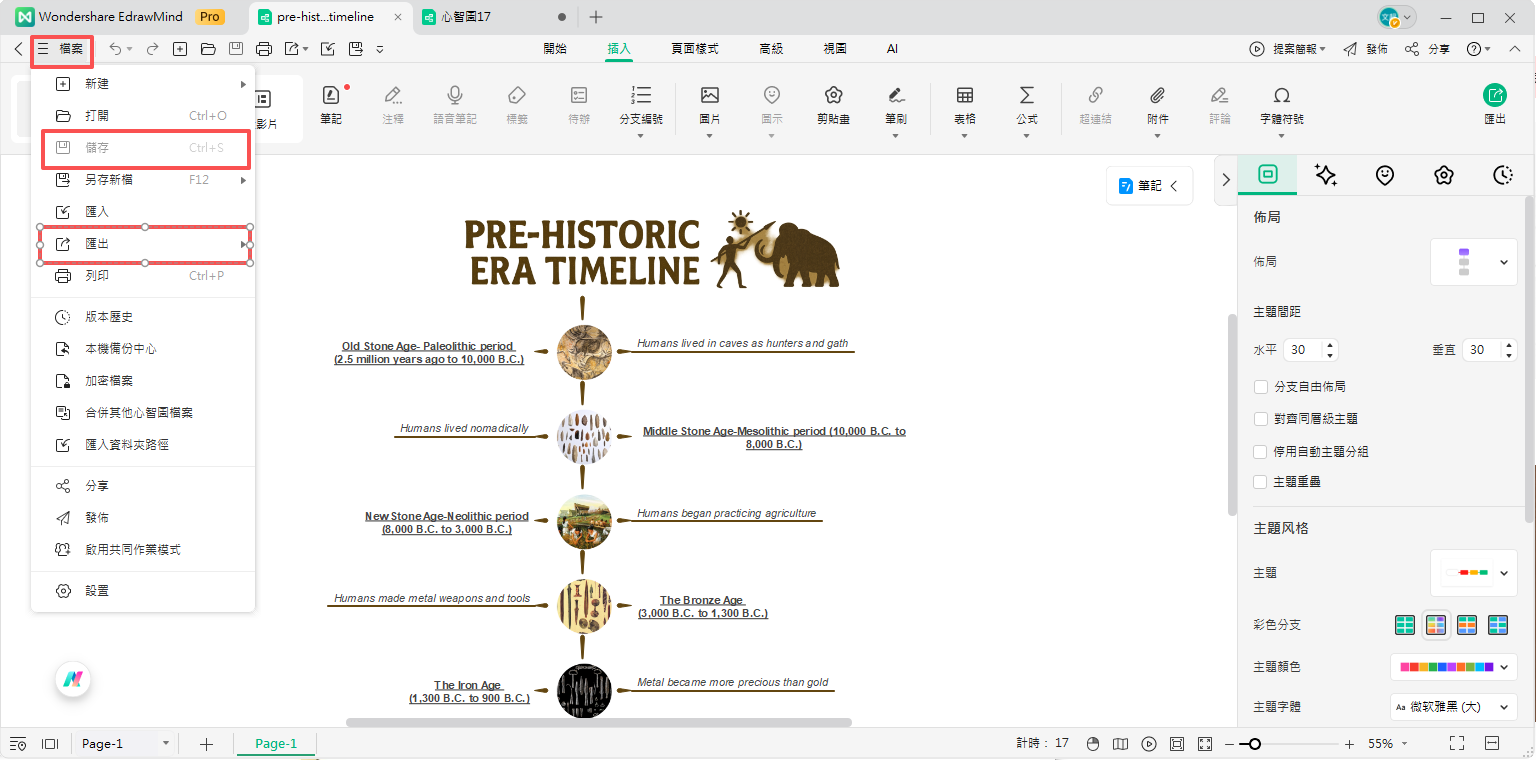Click the 水平 spacing input field
Viewport: 1536px width, 760px height.
tap(1303, 350)
